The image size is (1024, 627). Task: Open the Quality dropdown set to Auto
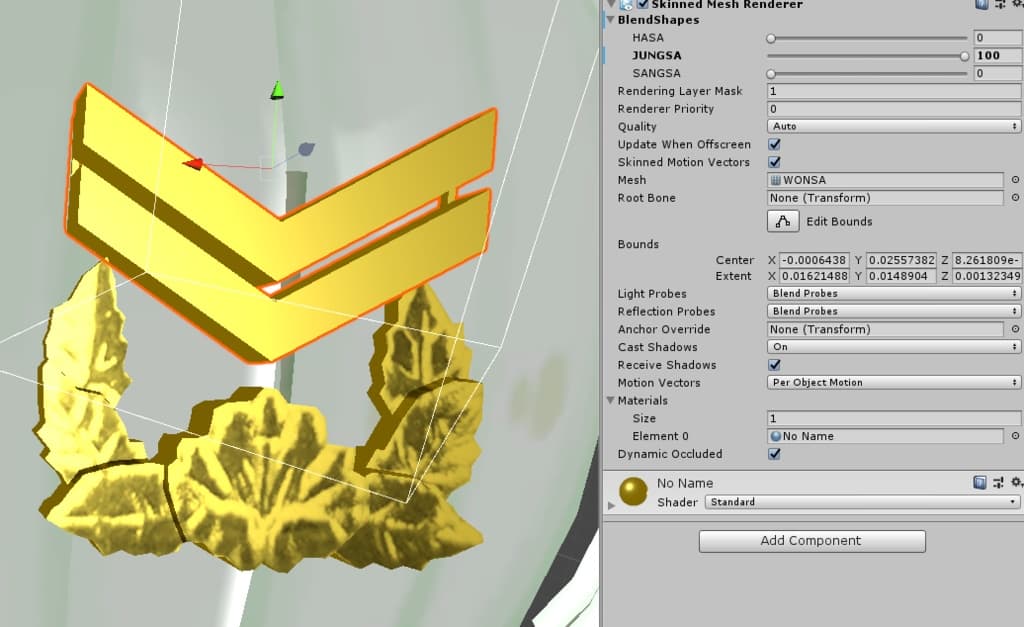pyautogui.click(x=894, y=127)
